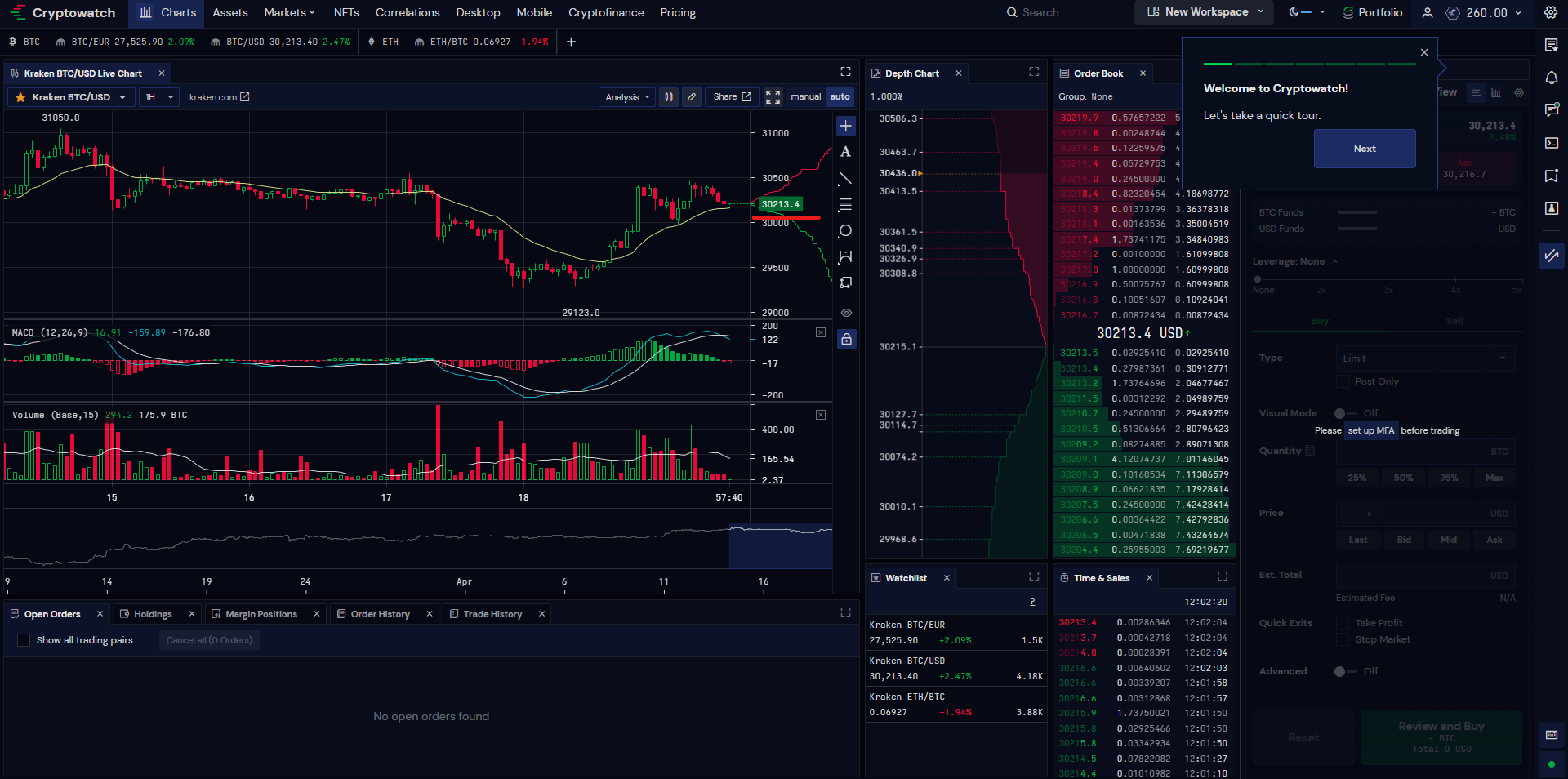Open the theme mode dropdown

tap(1306, 12)
